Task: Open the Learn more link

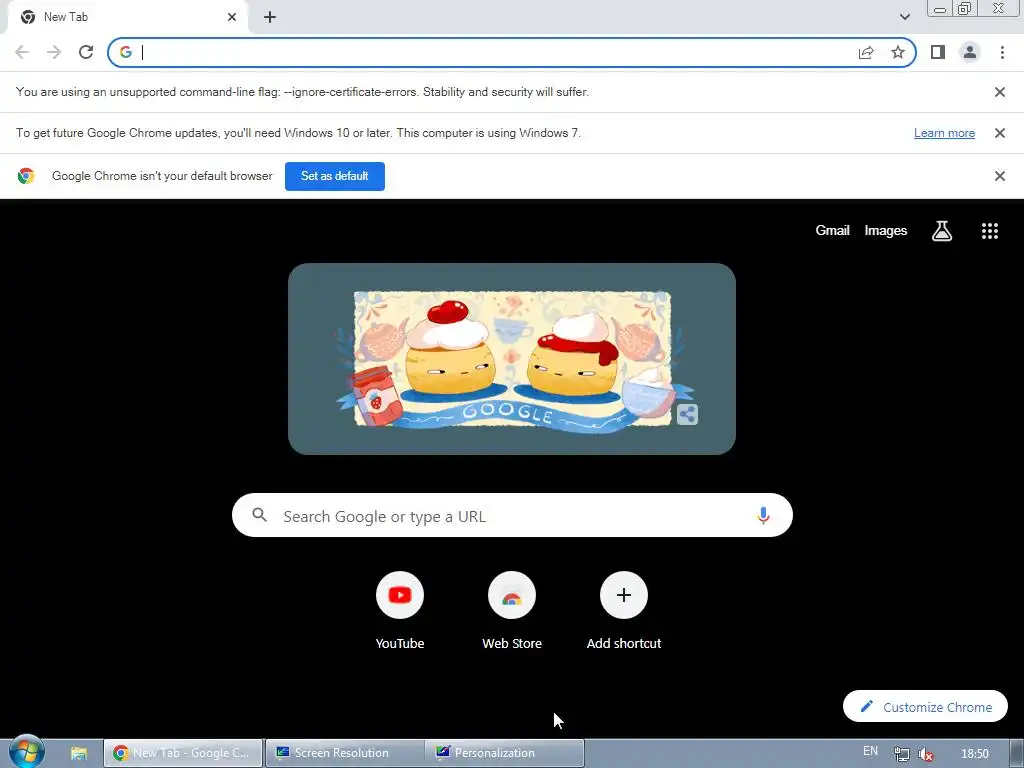Action: coord(944,133)
